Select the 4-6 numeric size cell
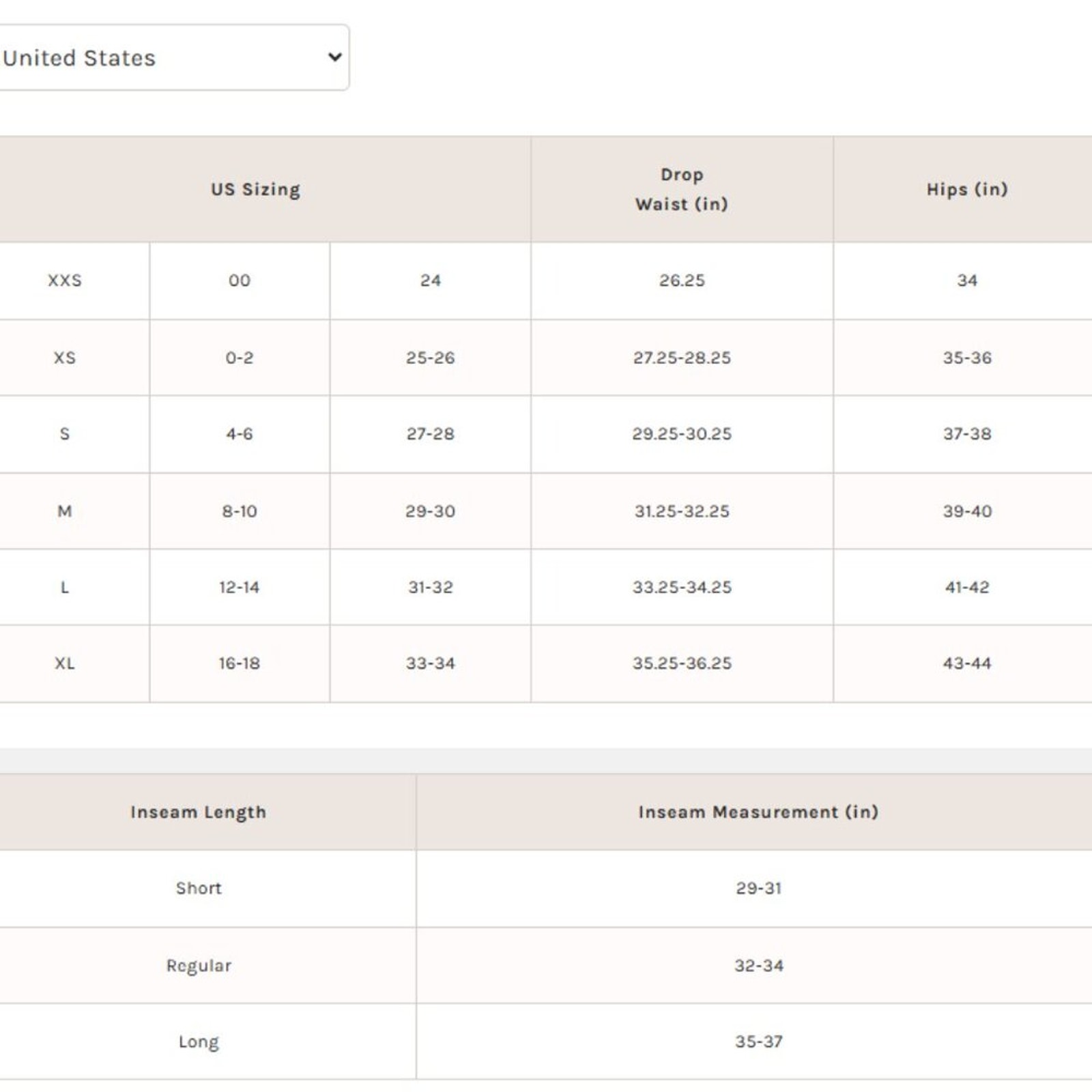This screenshot has width=1092, height=1092. point(240,434)
